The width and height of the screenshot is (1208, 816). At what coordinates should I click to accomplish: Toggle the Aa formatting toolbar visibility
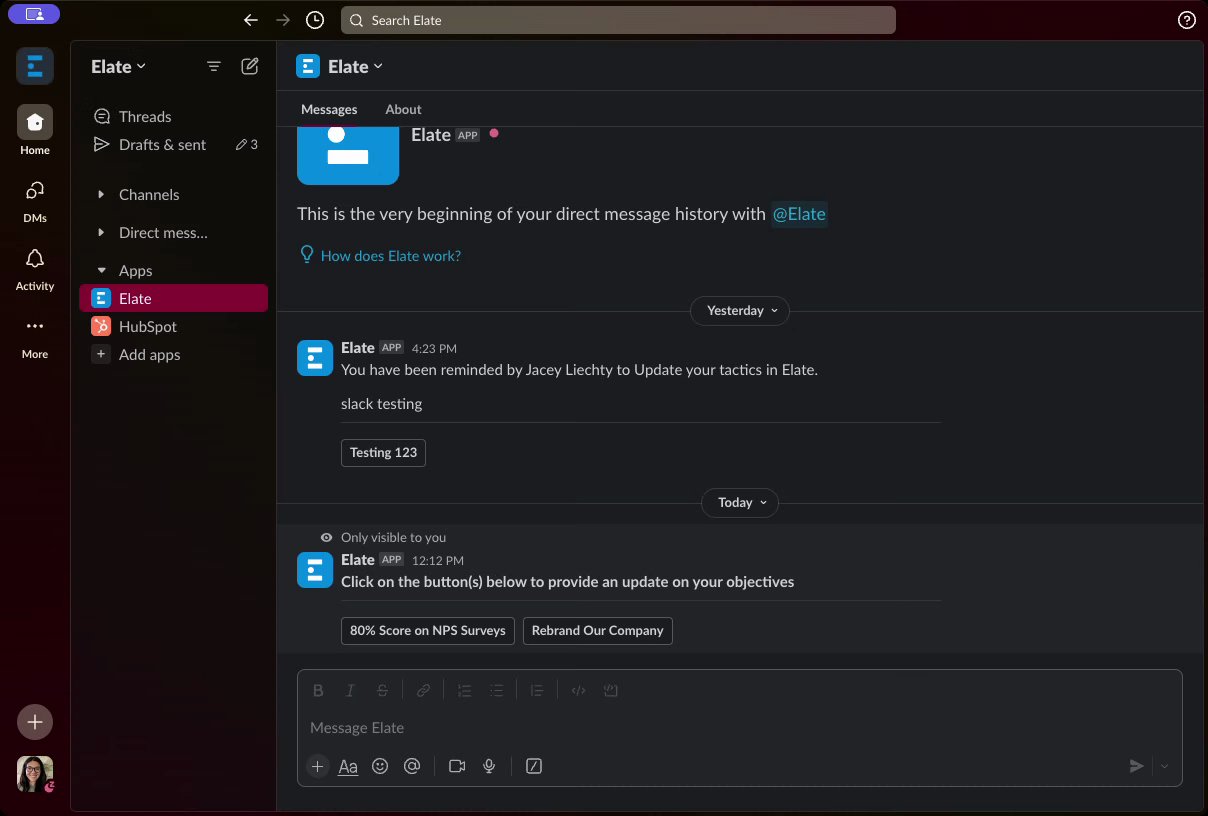[x=348, y=766]
